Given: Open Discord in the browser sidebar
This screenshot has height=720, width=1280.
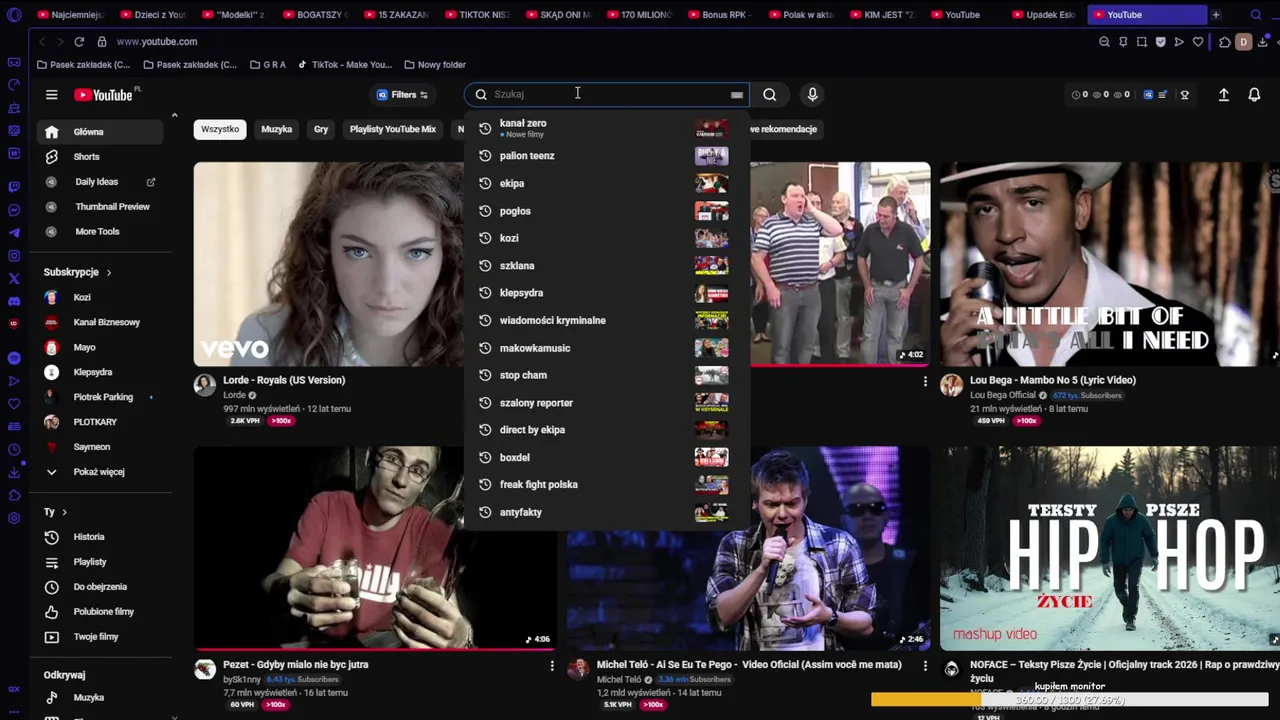Looking at the screenshot, I should (14, 301).
